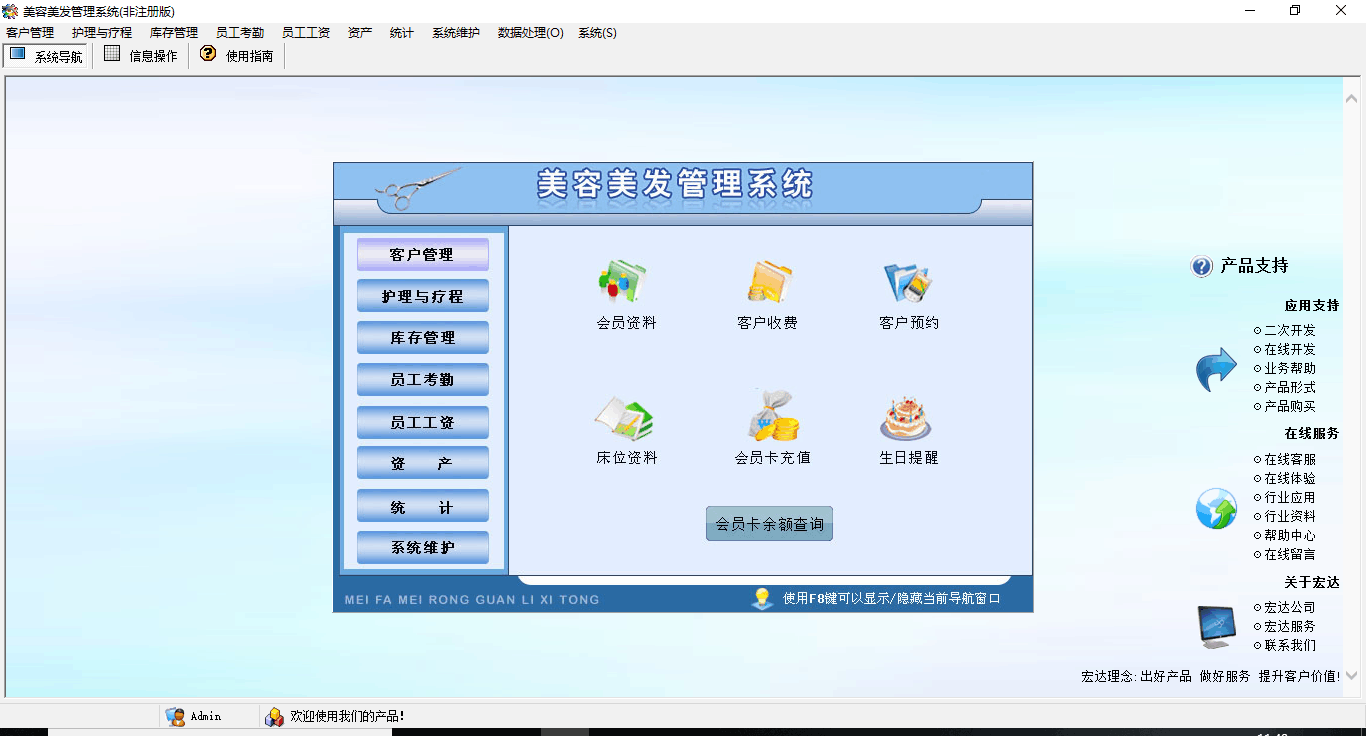Open the 在线体验 link

(1290, 478)
